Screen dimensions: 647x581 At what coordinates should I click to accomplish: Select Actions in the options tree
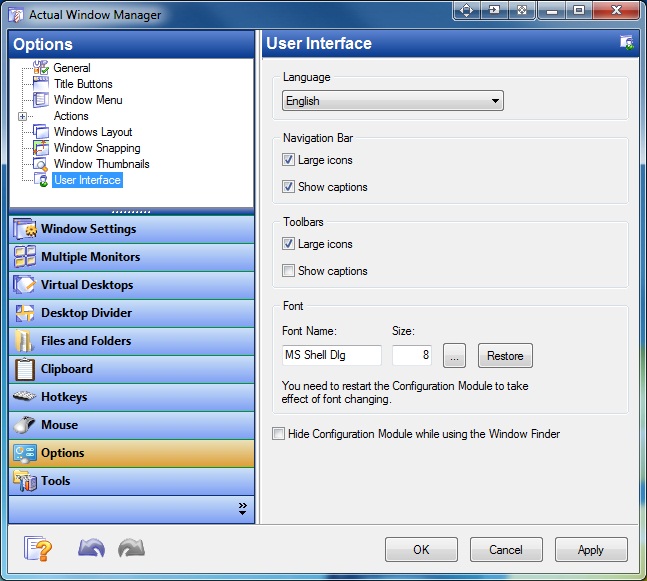tap(71, 116)
